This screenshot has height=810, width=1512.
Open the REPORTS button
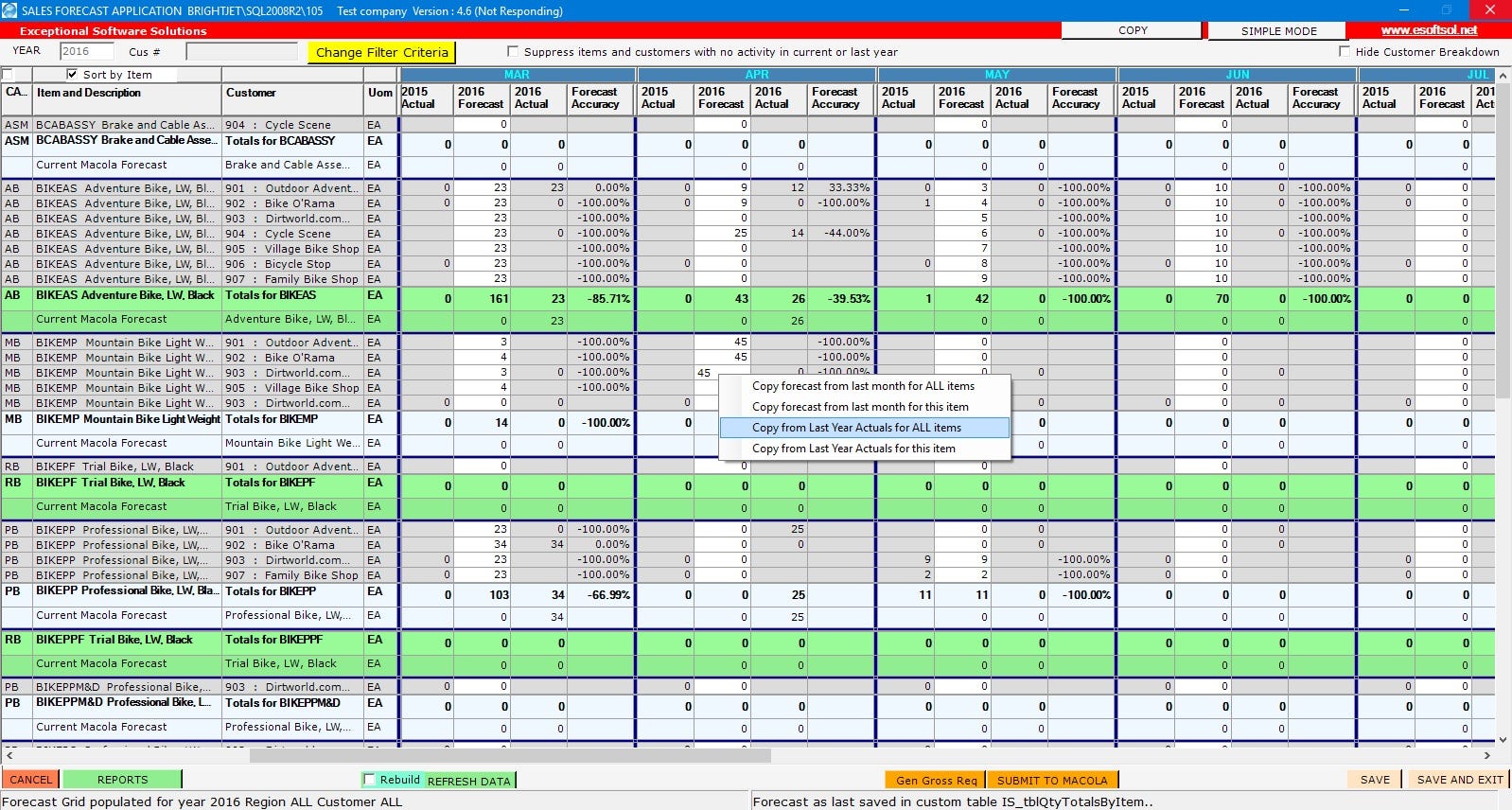tap(122, 780)
